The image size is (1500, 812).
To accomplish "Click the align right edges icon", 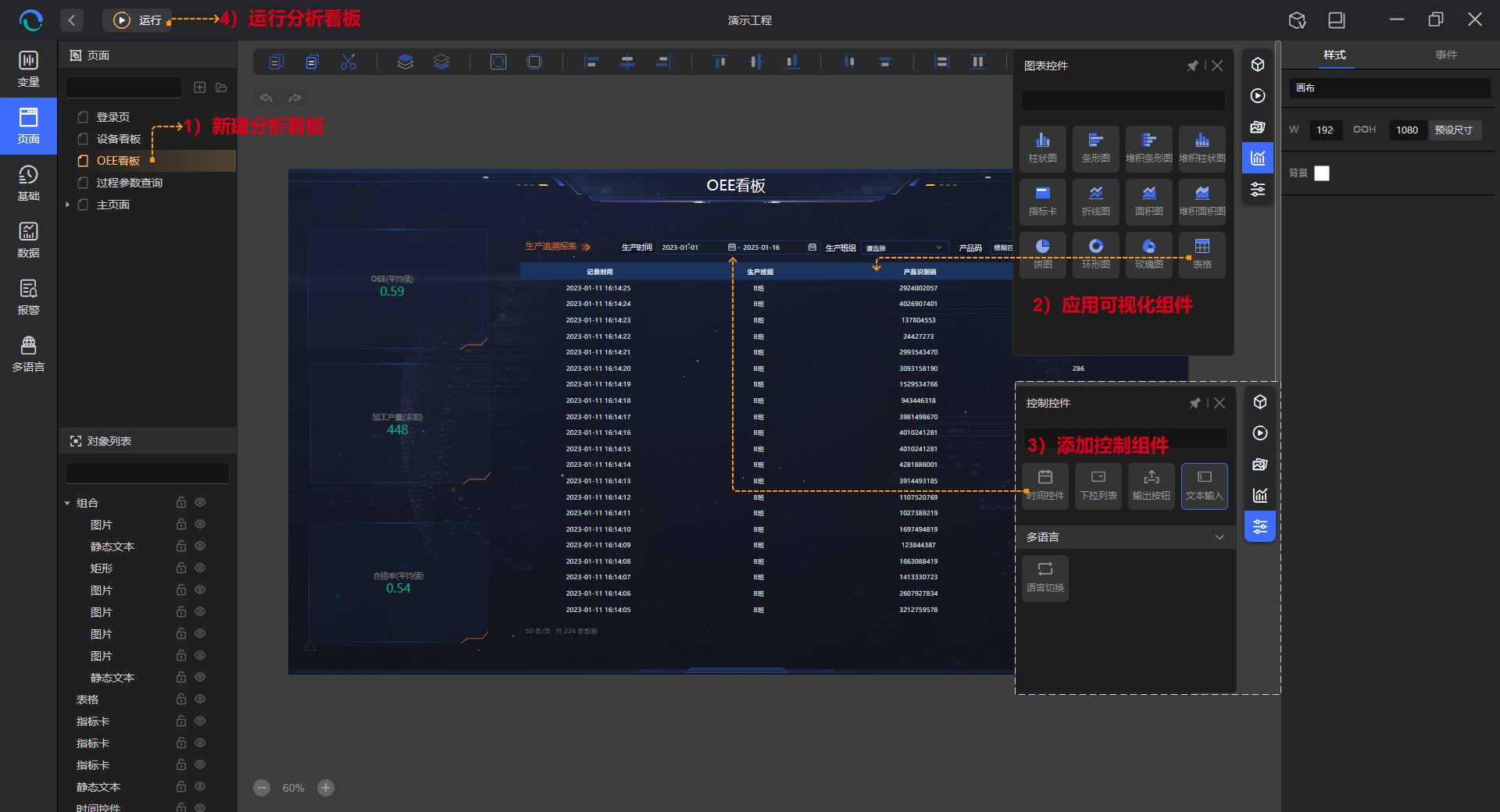I will coord(663,62).
